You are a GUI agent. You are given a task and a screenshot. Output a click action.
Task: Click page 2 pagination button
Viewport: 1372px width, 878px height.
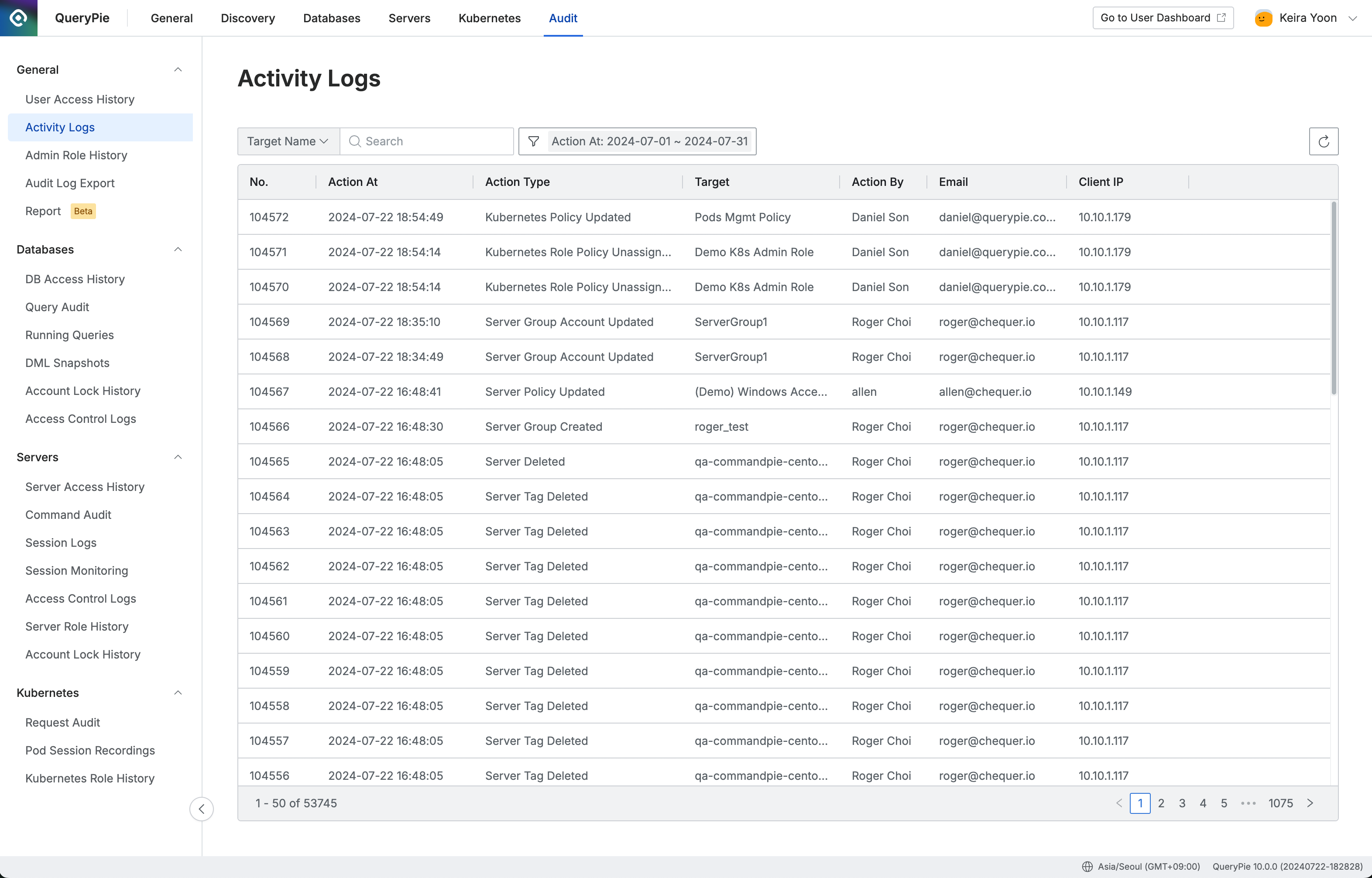pos(1161,803)
